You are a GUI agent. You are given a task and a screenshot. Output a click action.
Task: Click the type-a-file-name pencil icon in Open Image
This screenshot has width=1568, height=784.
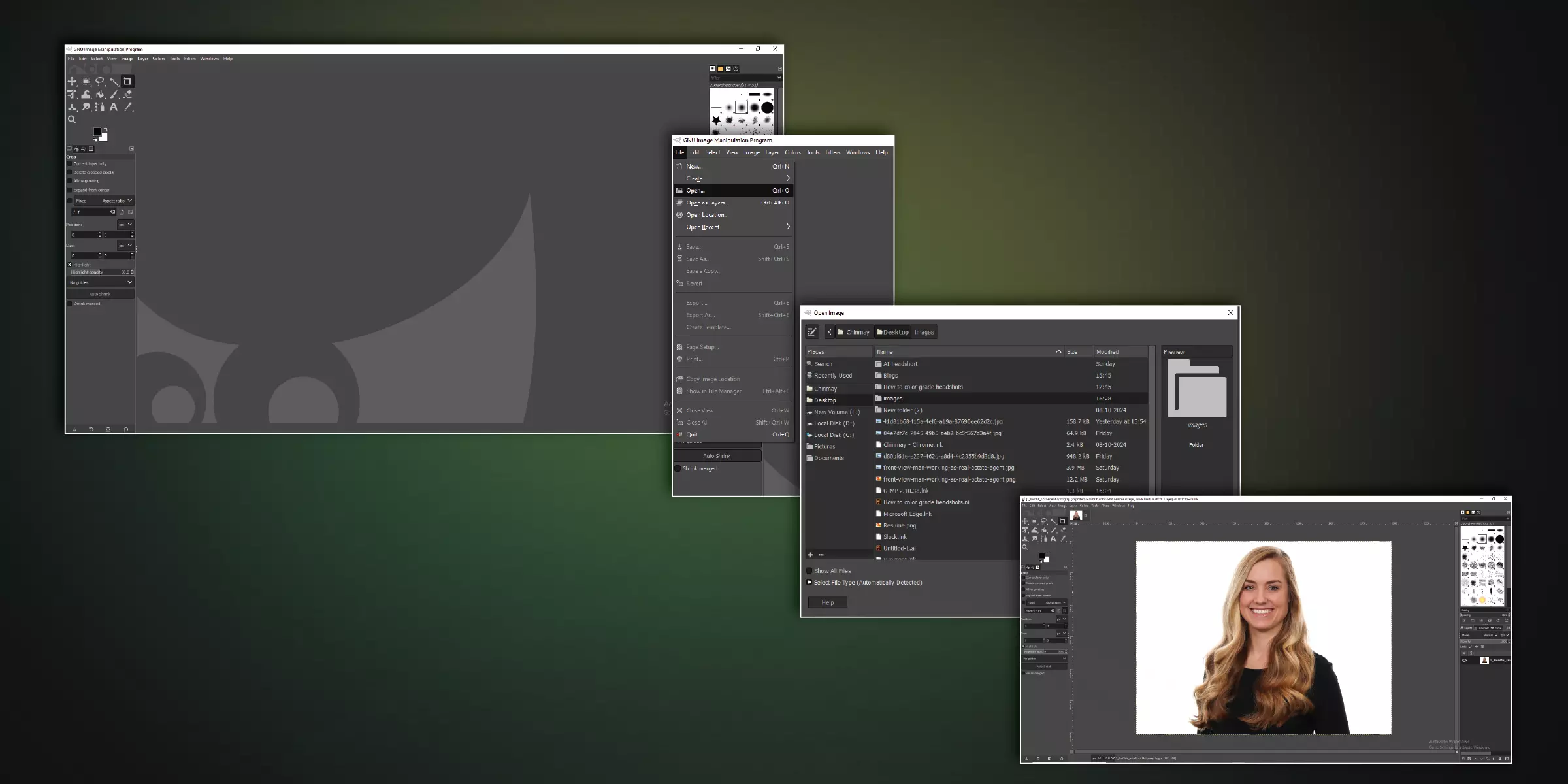pyautogui.click(x=812, y=332)
